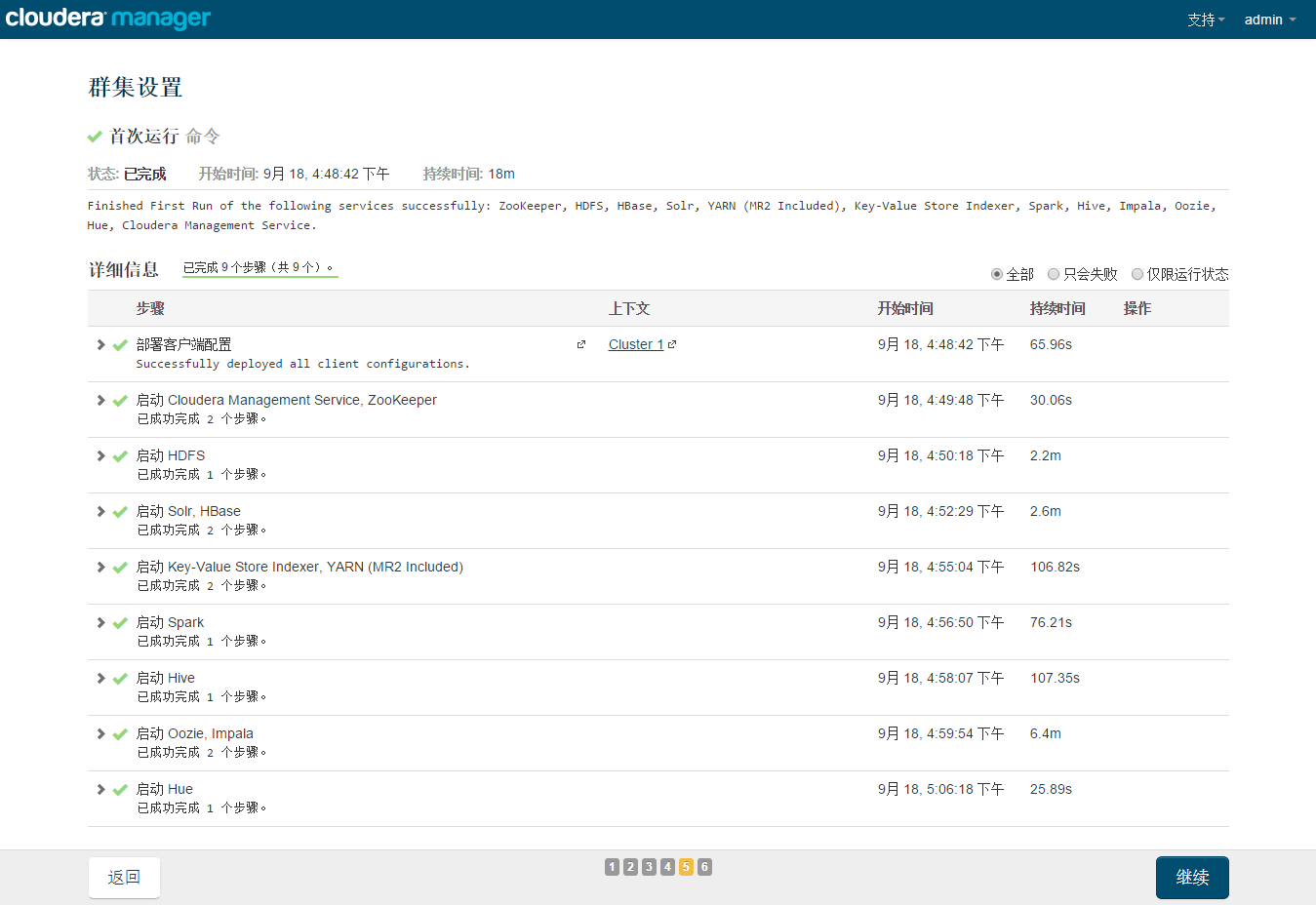The image size is (1316, 905).
Task: Expand the 启动 Hive step
Action: (100, 678)
